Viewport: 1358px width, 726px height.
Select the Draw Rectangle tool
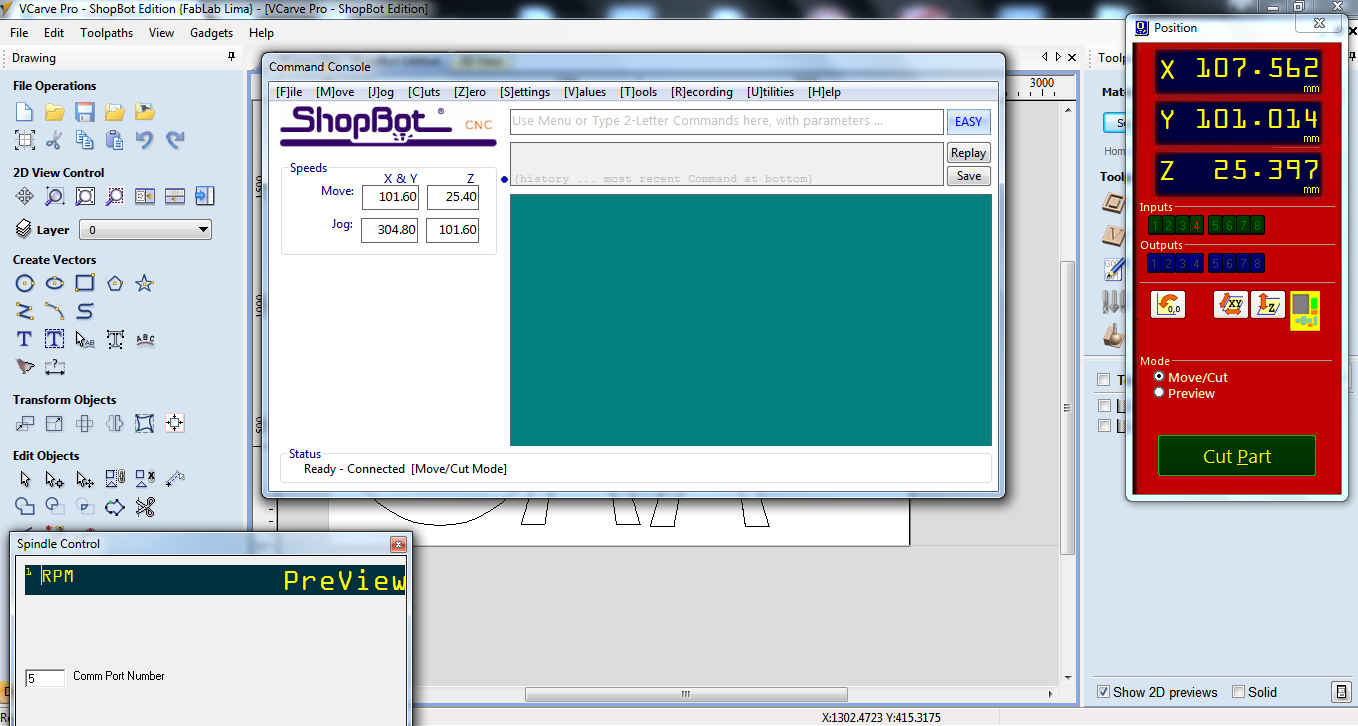click(x=85, y=284)
